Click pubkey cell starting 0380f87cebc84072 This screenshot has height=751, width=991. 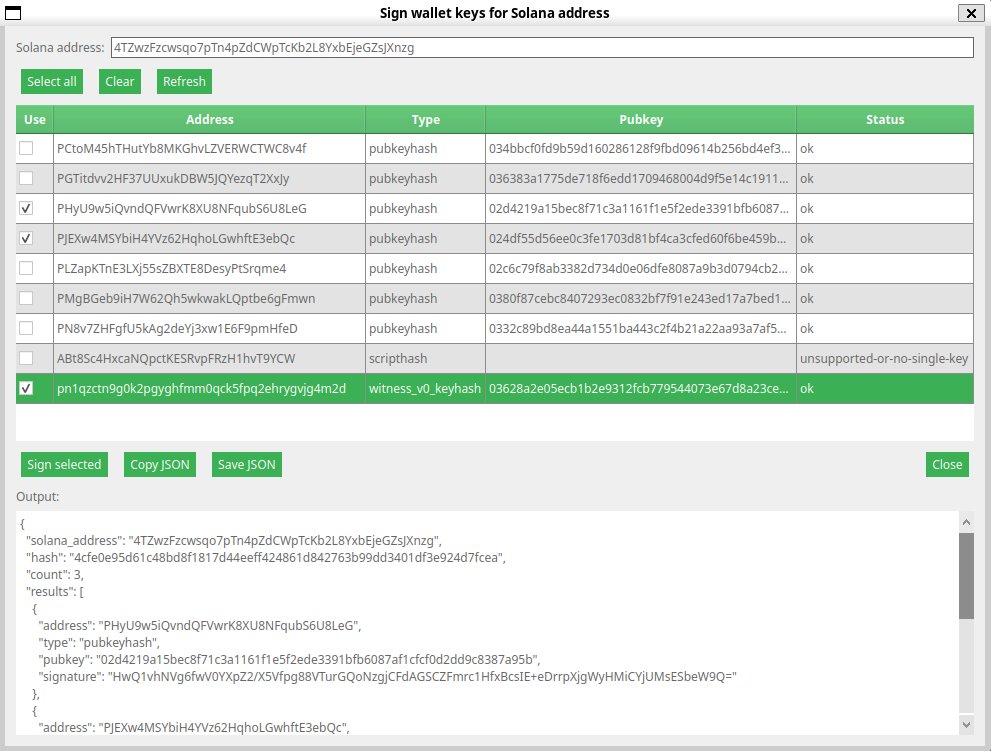coord(641,298)
